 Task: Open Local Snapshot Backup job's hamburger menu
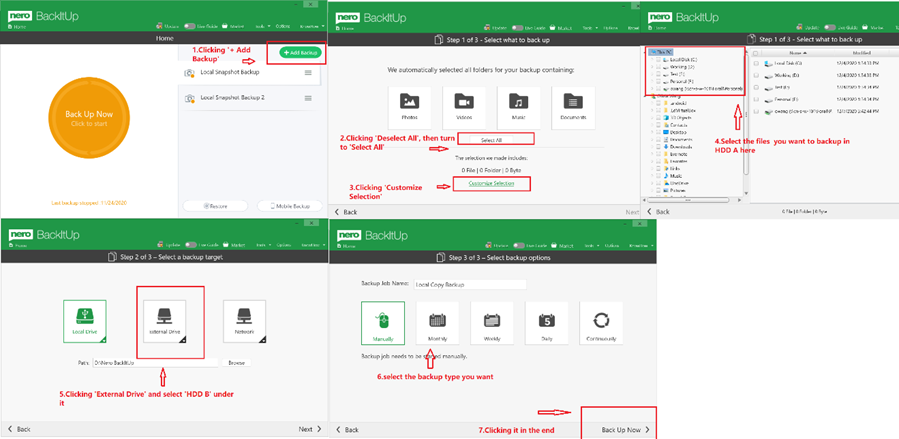click(308, 73)
